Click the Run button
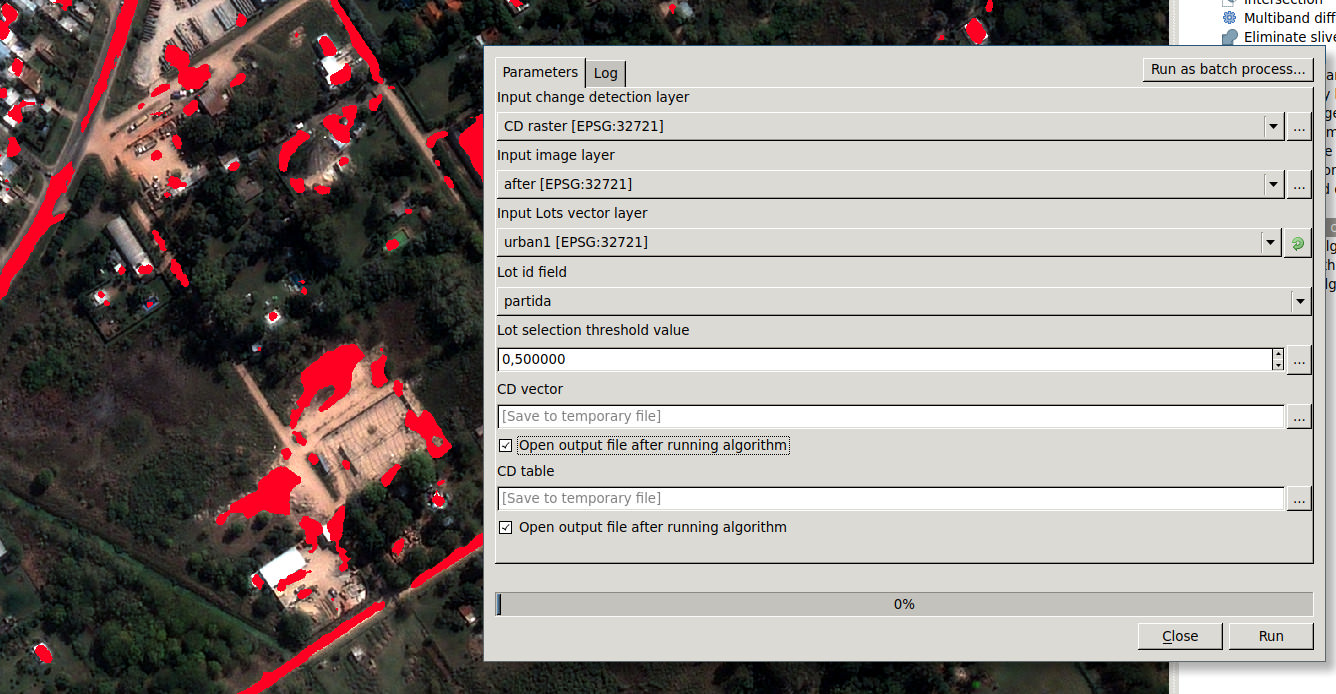The width and height of the screenshot is (1336, 694). pos(1271,636)
